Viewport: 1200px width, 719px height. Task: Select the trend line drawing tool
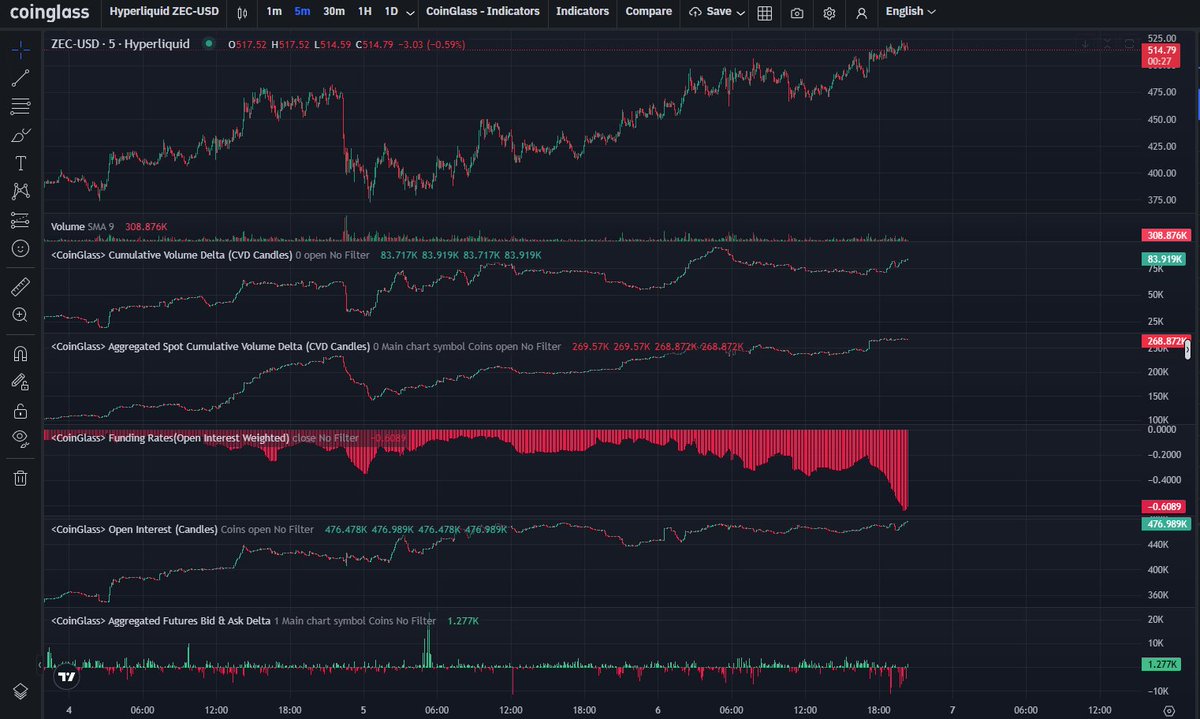tap(20, 78)
